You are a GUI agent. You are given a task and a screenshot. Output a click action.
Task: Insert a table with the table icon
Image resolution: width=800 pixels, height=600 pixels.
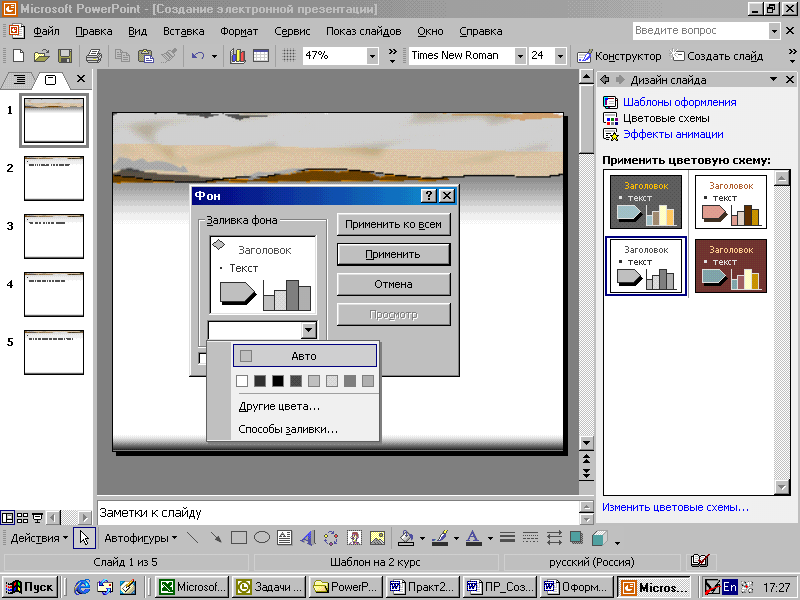click(261, 56)
